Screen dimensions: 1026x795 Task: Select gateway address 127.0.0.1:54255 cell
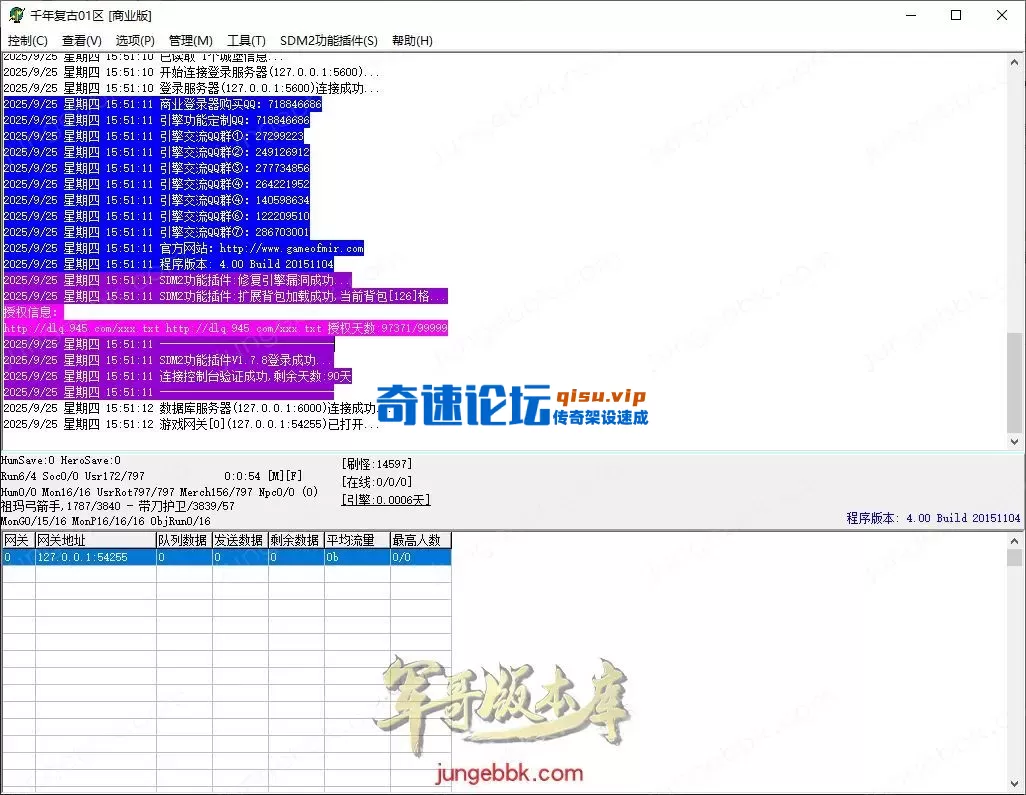96,557
